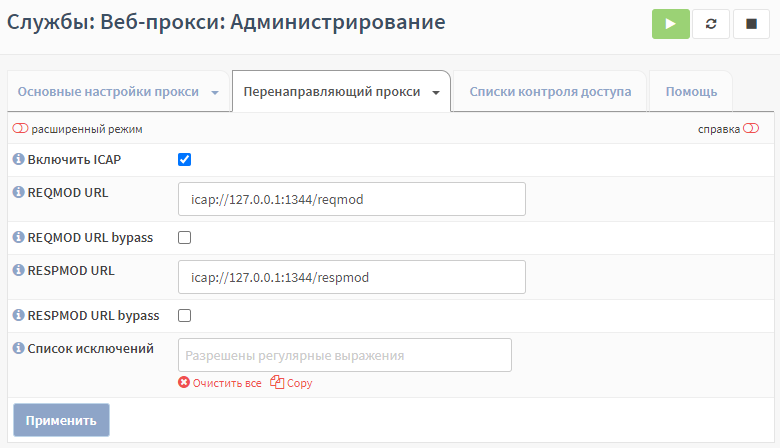Image resolution: width=780 pixels, height=448 pixels.
Task: Uncheck the Включить ICAP checkbox
Action: (185, 160)
